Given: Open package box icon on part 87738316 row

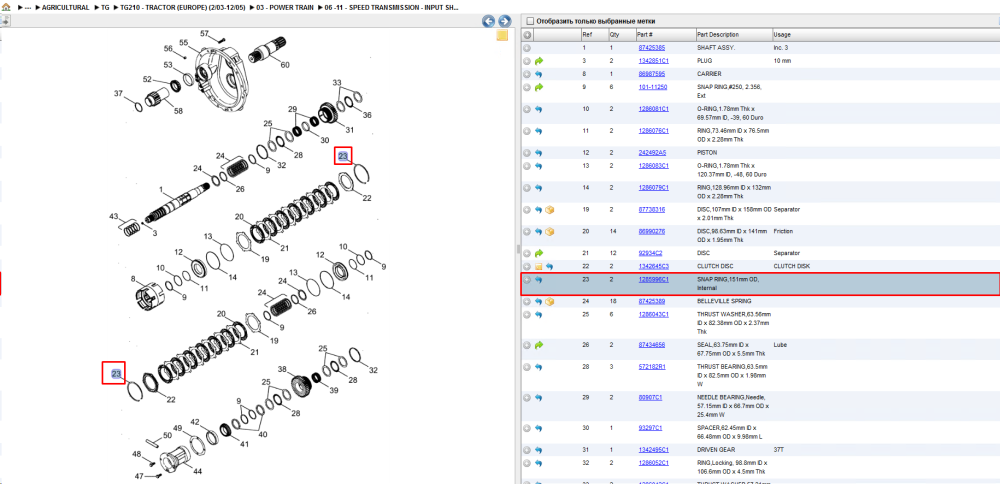Looking at the screenshot, I should click(550, 210).
